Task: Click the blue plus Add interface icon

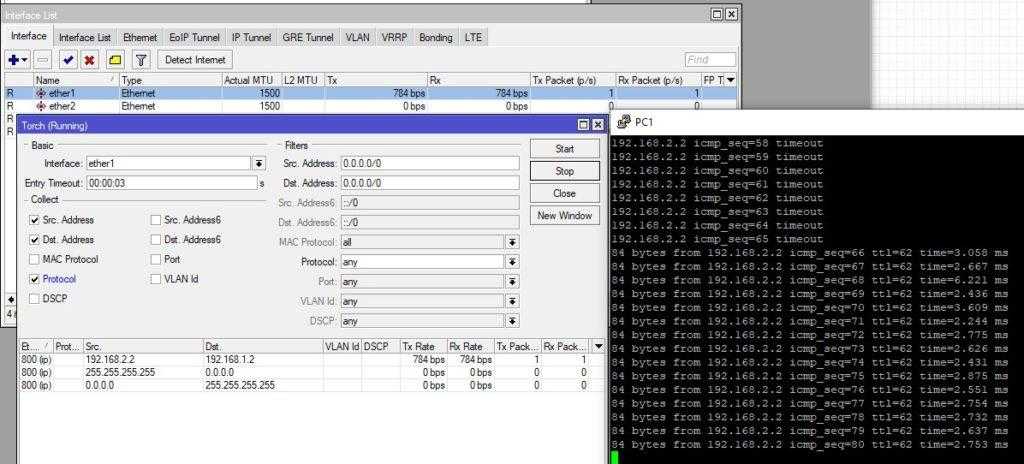Action: coord(15,60)
